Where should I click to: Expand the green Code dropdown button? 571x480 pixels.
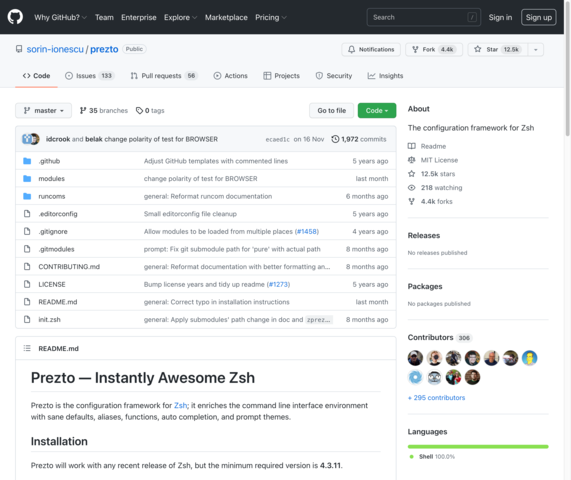[x=377, y=110]
